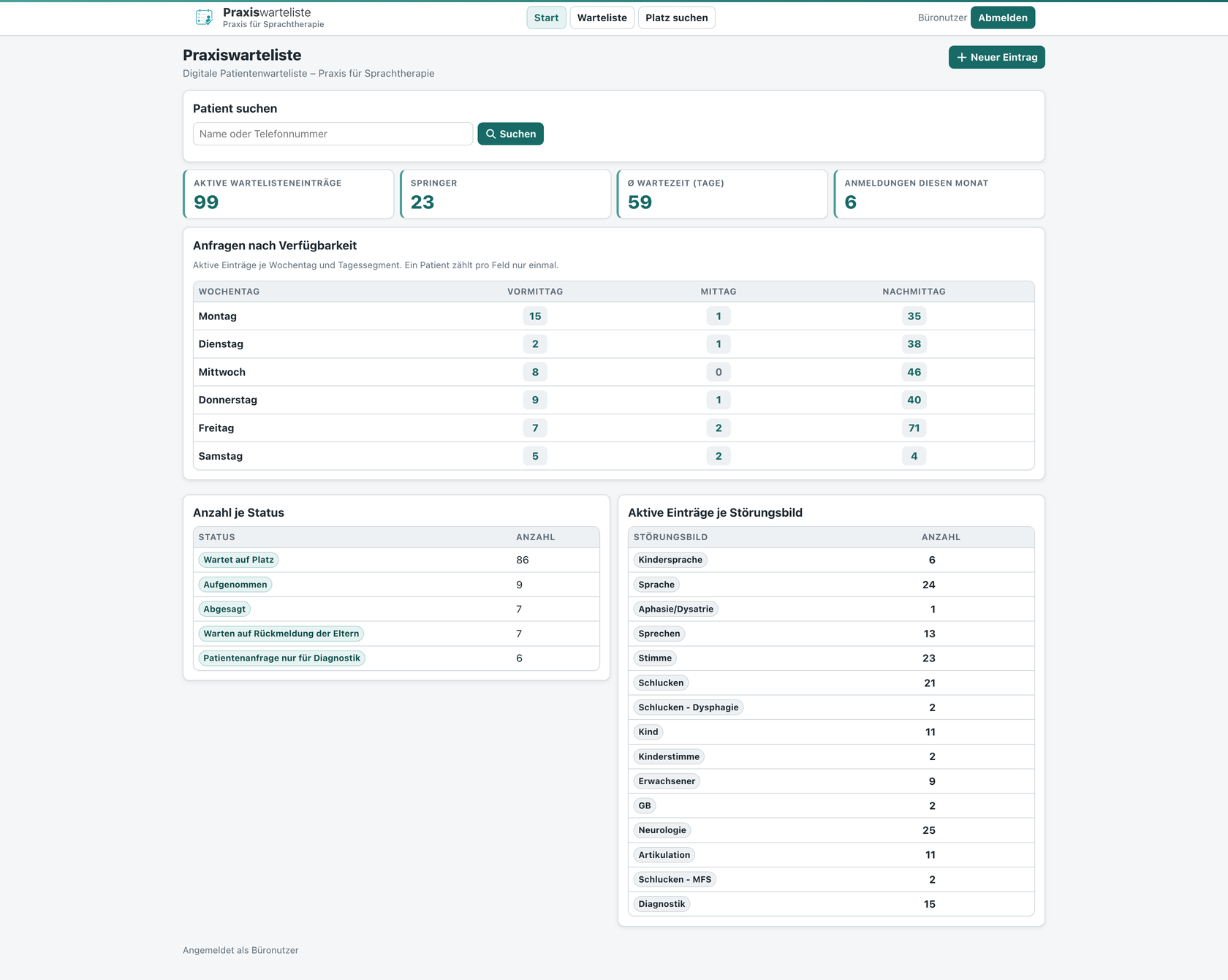The height and width of the screenshot is (980, 1228).
Task: Click the Praxiswarteliste brand title in header
Action: pos(267,12)
